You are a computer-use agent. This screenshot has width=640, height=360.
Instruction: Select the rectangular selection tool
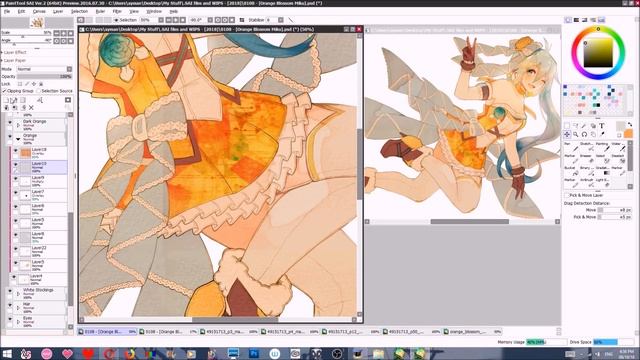[x=567, y=126]
